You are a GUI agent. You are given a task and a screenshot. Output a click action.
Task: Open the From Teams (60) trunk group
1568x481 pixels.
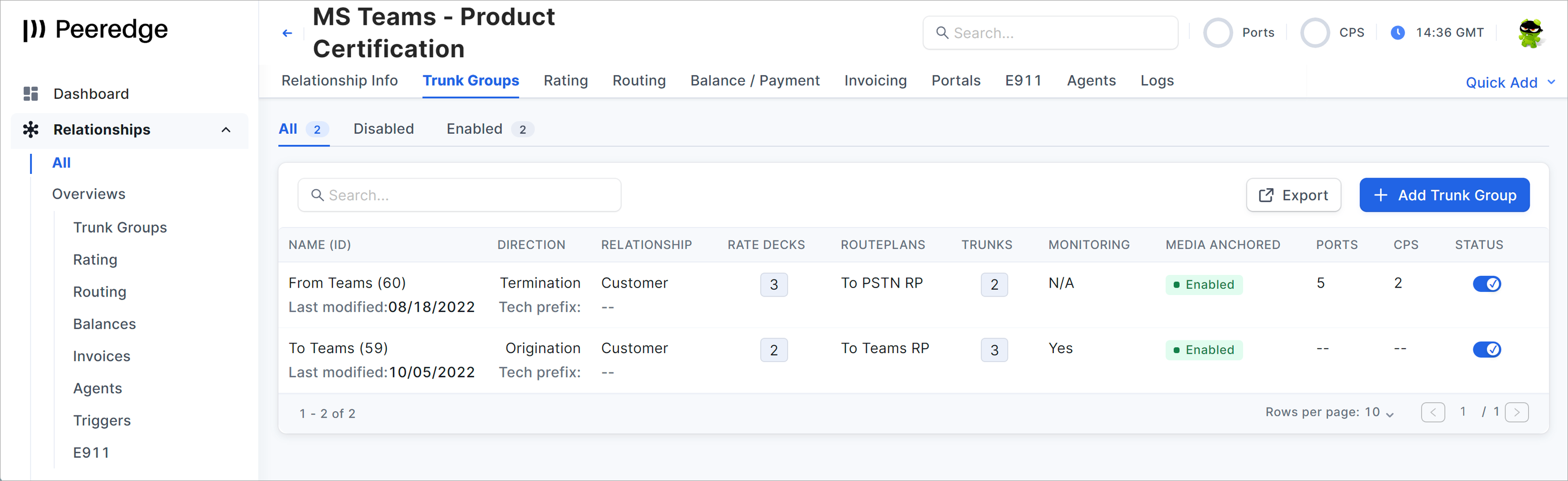point(347,283)
